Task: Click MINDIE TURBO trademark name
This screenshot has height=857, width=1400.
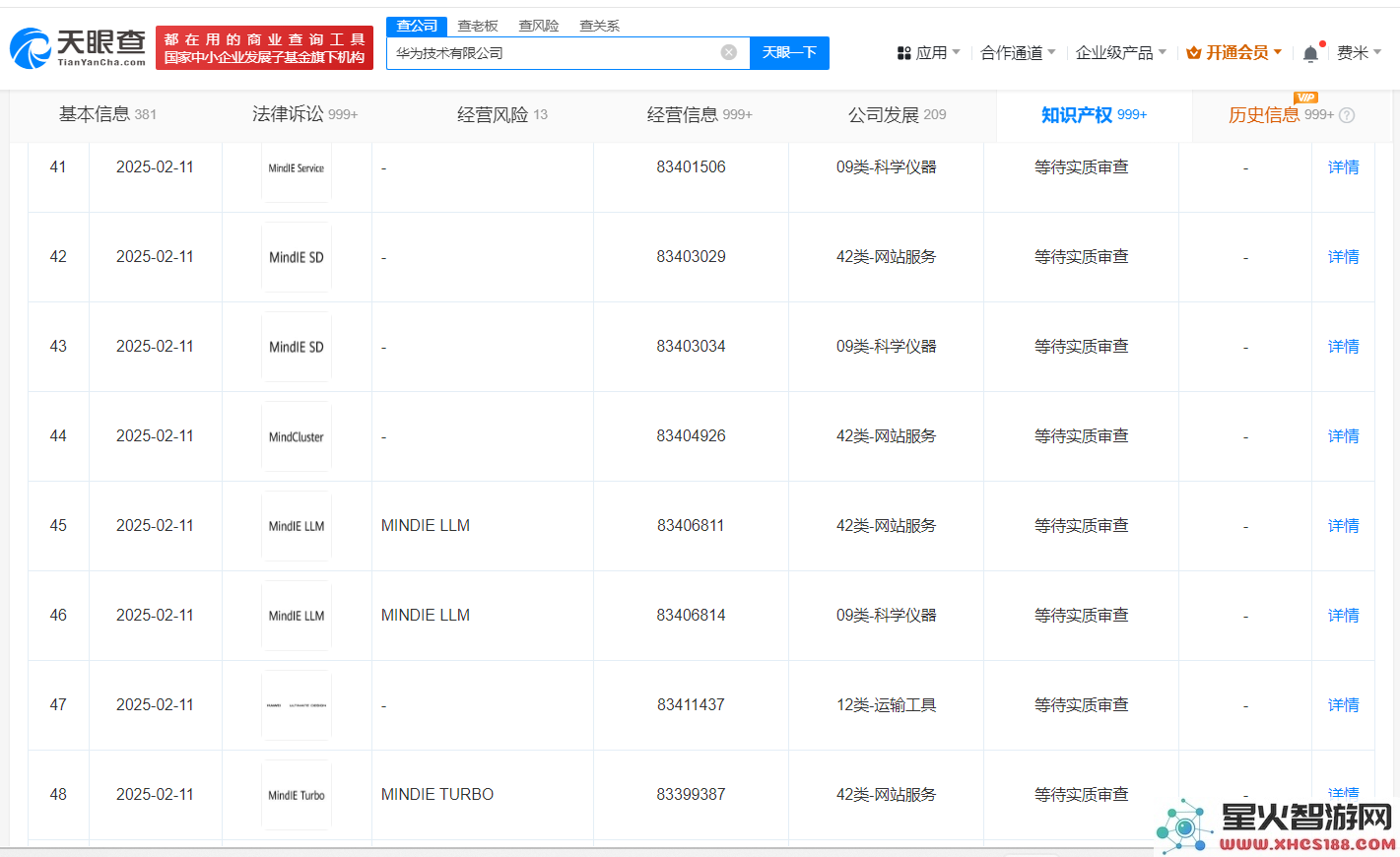Action: coord(437,795)
